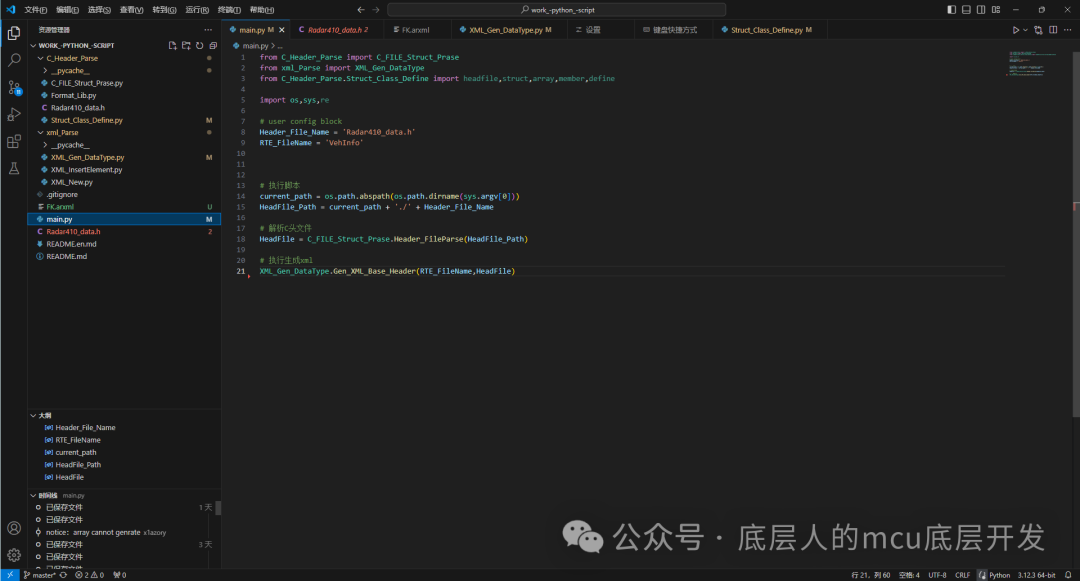Click the master branch in status bar
This screenshot has height=581, width=1080.
[43, 575]
